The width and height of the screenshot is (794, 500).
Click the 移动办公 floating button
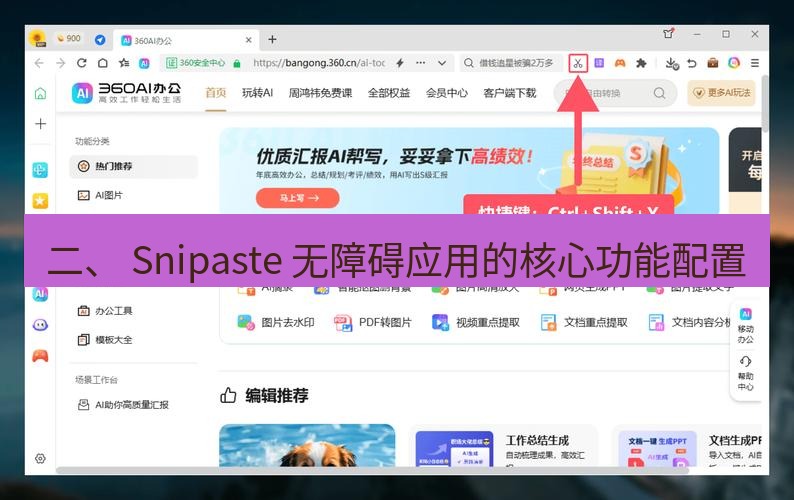tap(745, 325)
